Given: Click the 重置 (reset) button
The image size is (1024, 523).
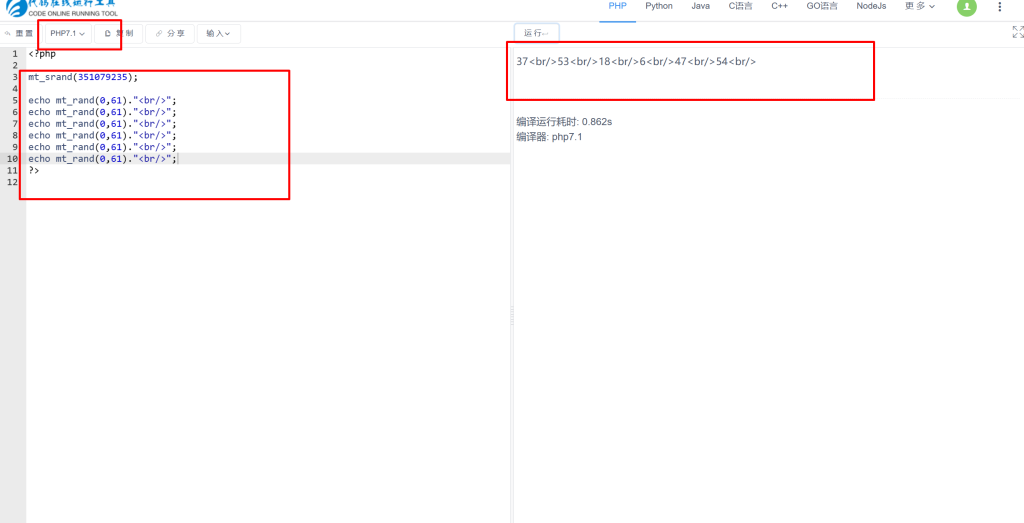Looking at the screenshot, I should pos(19,34).
